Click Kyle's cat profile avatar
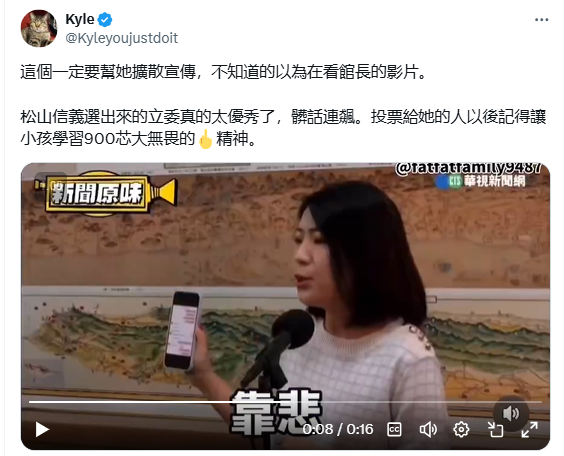Viewport: 564px width, 456px height. (39, 28)
